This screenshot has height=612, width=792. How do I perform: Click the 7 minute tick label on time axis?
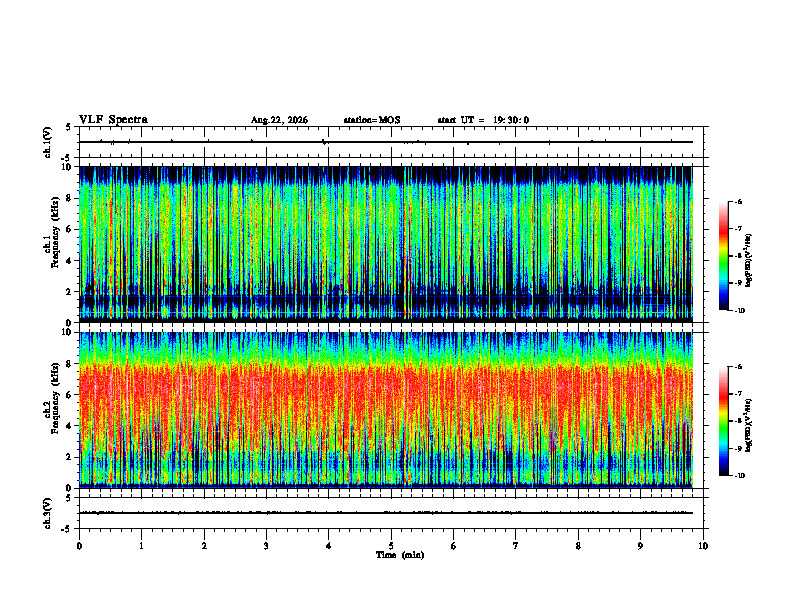tap(516, 546)
